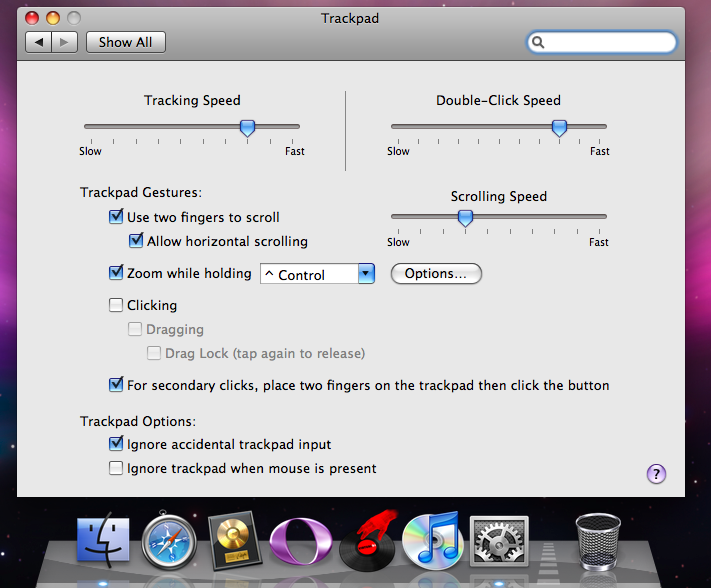The image size is (711, 588).
Task: Click the Scrolling Speed slider thumb
Action: 465,219
